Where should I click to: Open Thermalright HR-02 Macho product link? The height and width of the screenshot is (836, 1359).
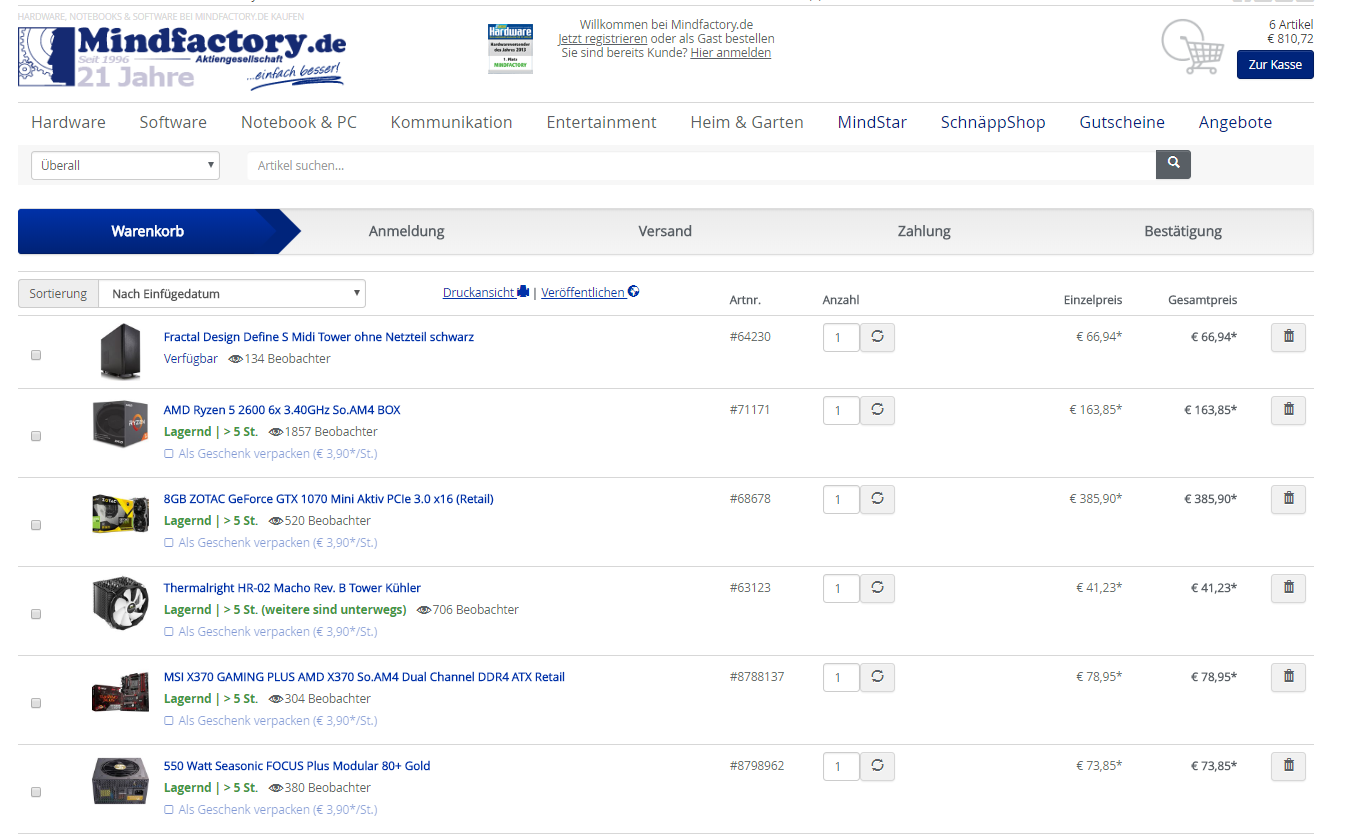point(292,588)
